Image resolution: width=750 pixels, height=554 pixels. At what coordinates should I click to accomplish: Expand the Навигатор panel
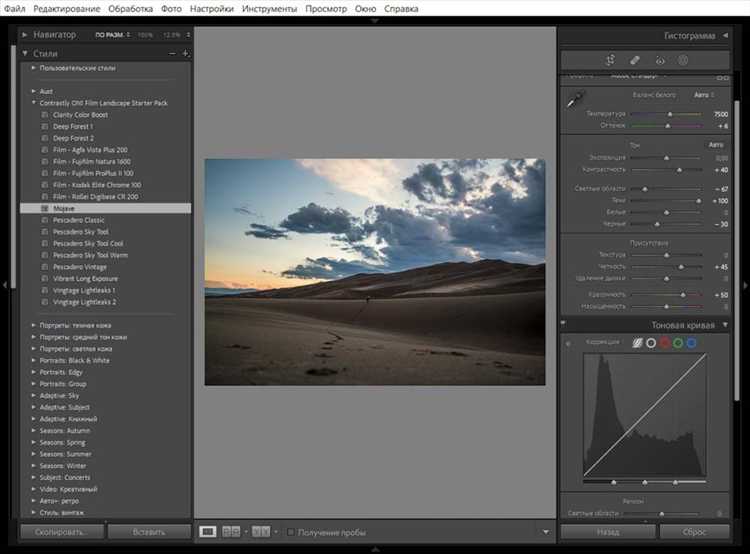[24, 34]
